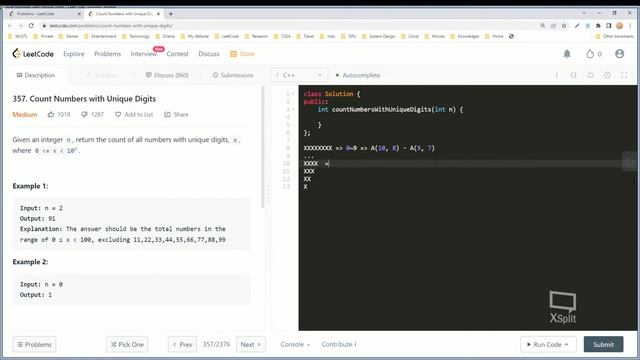Click the Contribute link
Screen dimensions: 640x360
[x=338, y=344]
